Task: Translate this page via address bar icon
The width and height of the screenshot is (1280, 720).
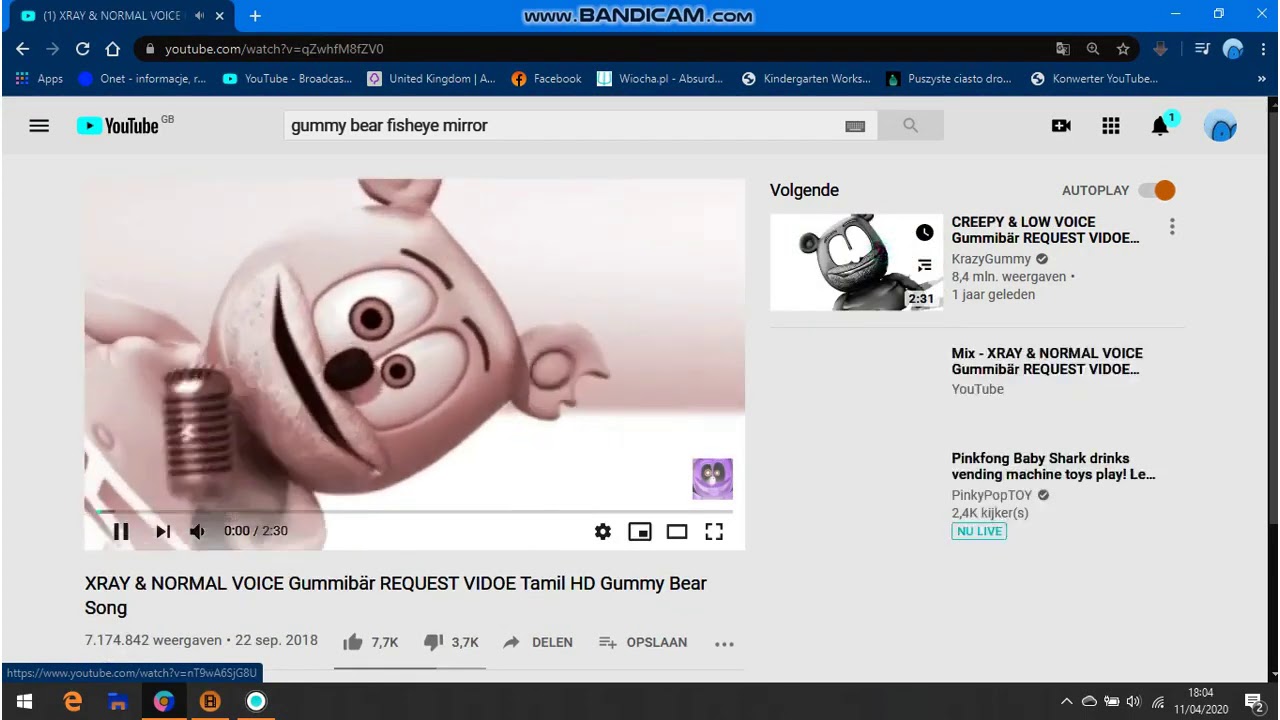Action: pyautogui.click(x=1063, y=49)
